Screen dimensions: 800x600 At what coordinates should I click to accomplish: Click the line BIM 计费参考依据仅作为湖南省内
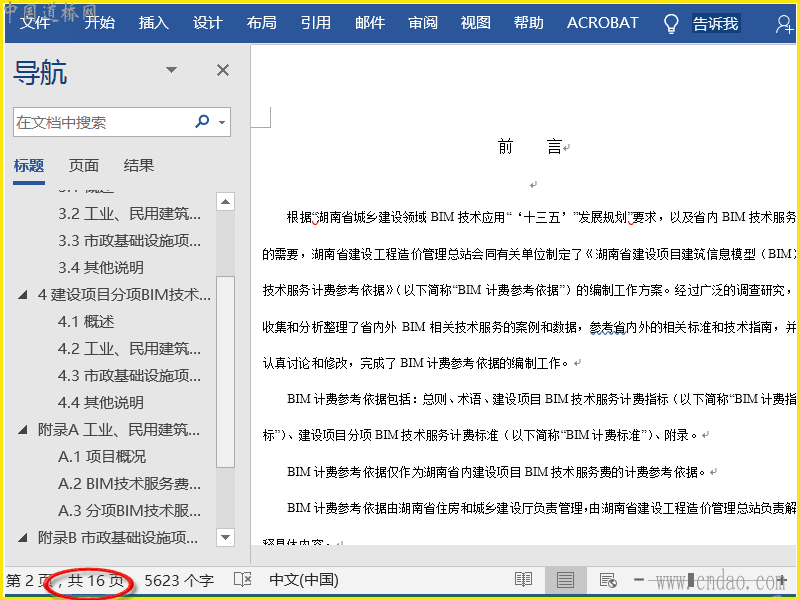[496, 472]
